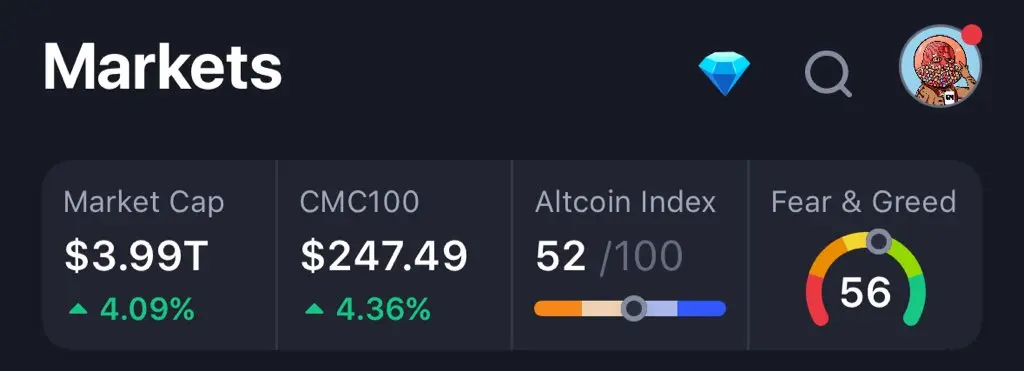Tap the green arrow beside 4.36%

point(314,308)
